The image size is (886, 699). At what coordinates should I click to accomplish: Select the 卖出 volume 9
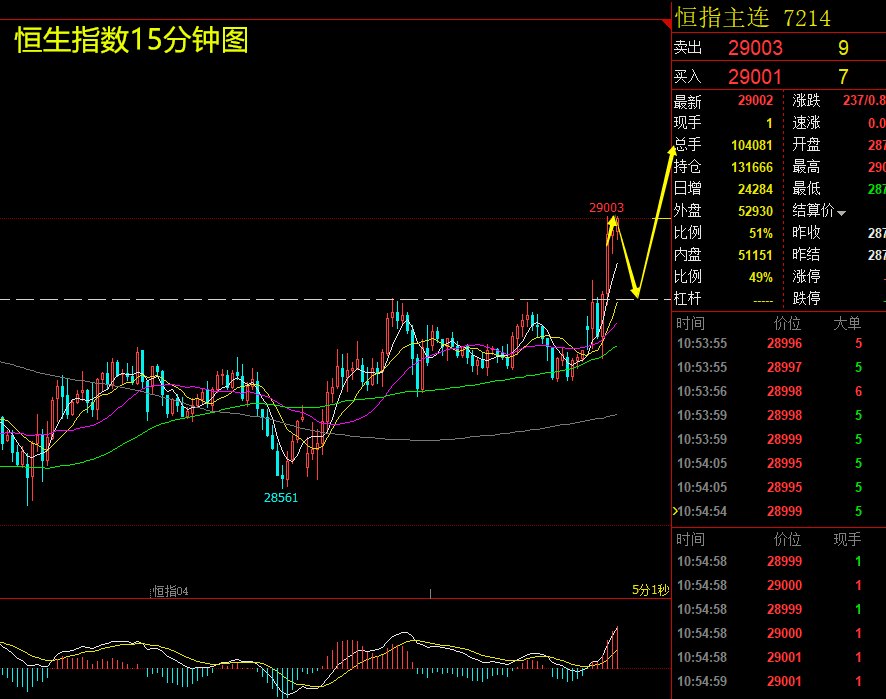(843, 48)
